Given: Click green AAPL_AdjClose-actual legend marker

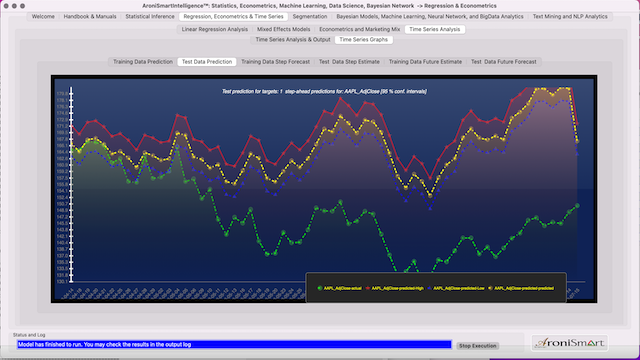Looking at the screenshot, I should [320, 288].
